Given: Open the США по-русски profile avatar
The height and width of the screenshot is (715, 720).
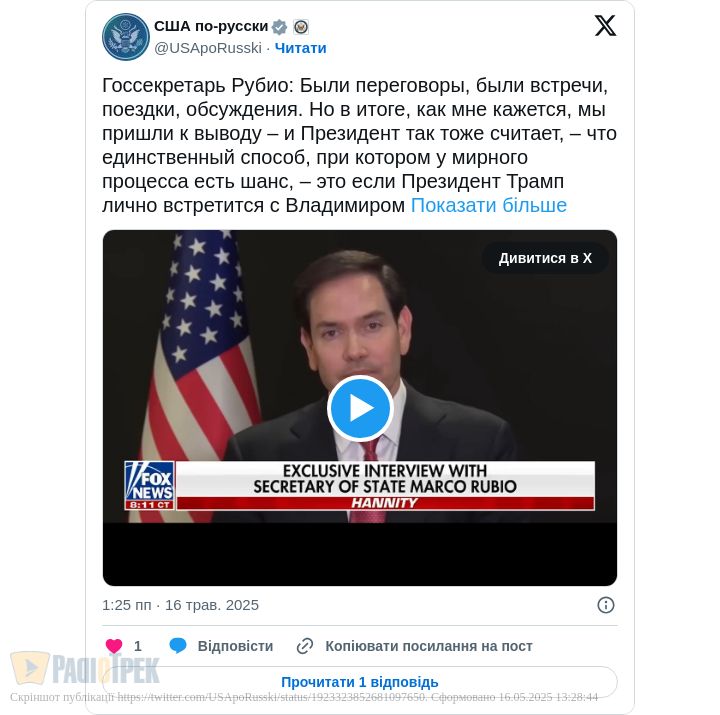Looking at the screenshot, I should (x=125, y=37).
